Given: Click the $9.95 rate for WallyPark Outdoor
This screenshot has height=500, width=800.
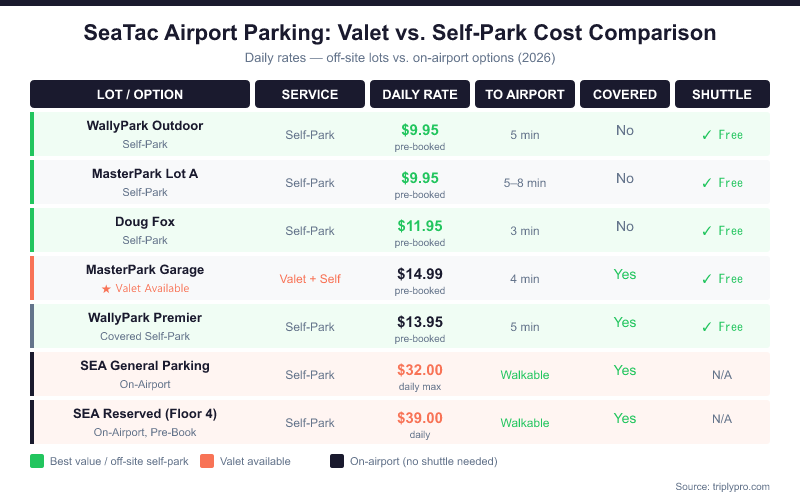Looking at the screenshot, I should click(x=420, y=130).
